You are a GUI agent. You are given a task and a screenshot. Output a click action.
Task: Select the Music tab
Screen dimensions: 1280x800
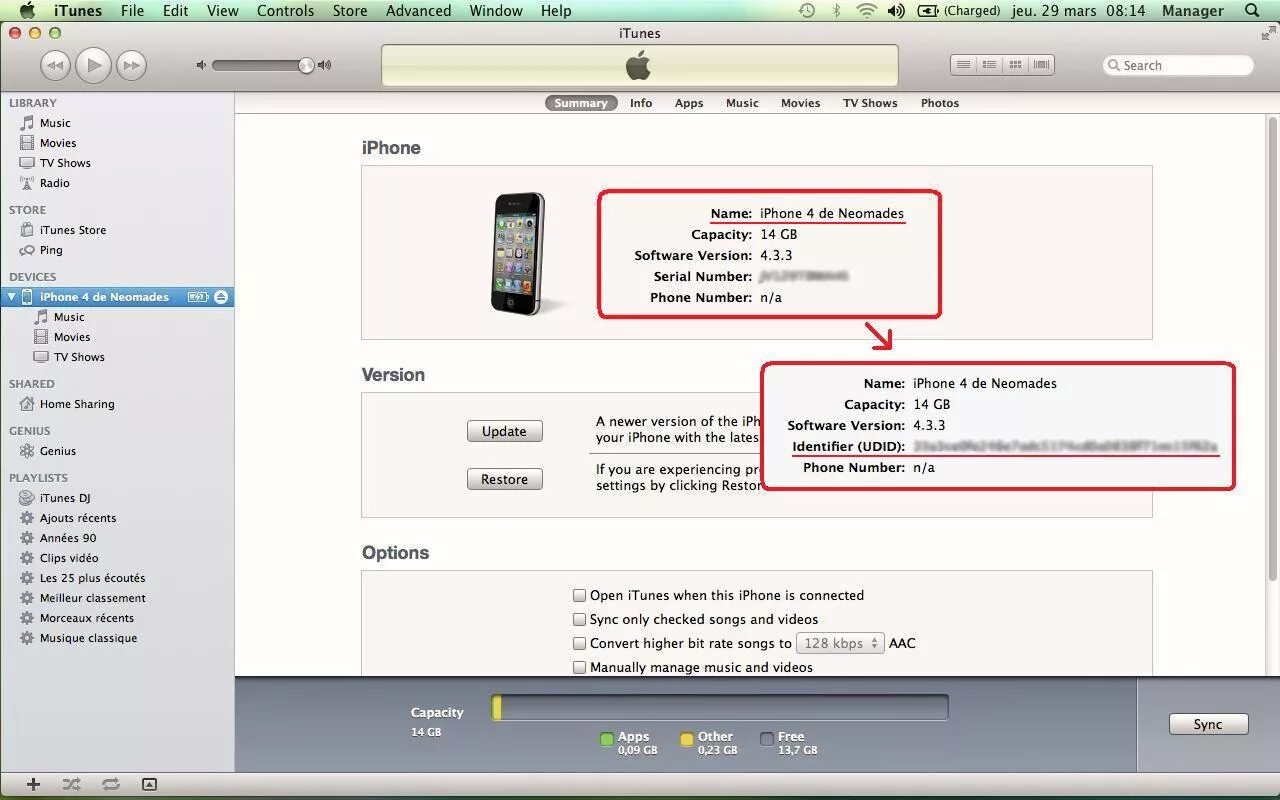742,103
